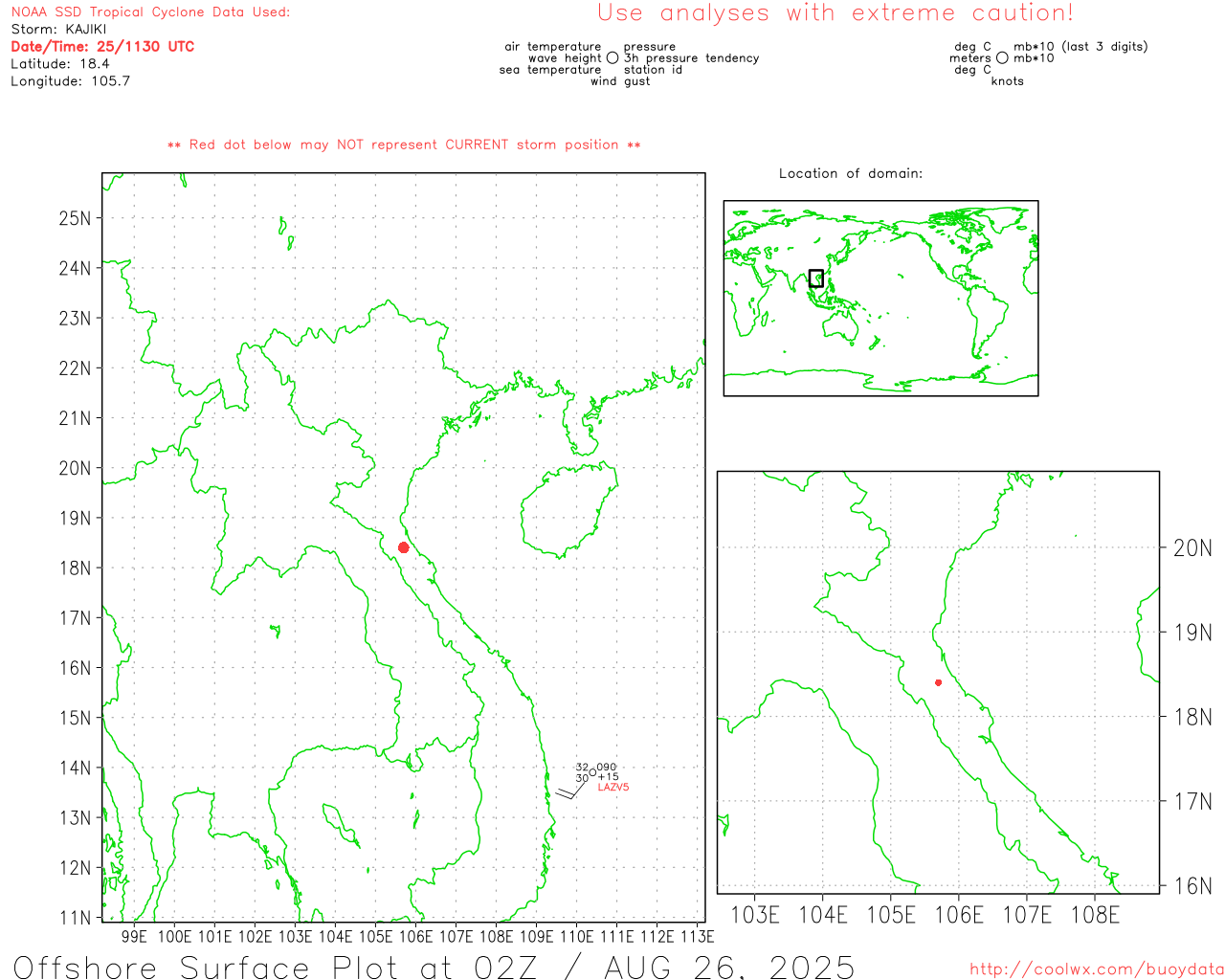Click the '99E' longitude label on main map
Screen dimensions: 1225x980
[x=134, y=936]
